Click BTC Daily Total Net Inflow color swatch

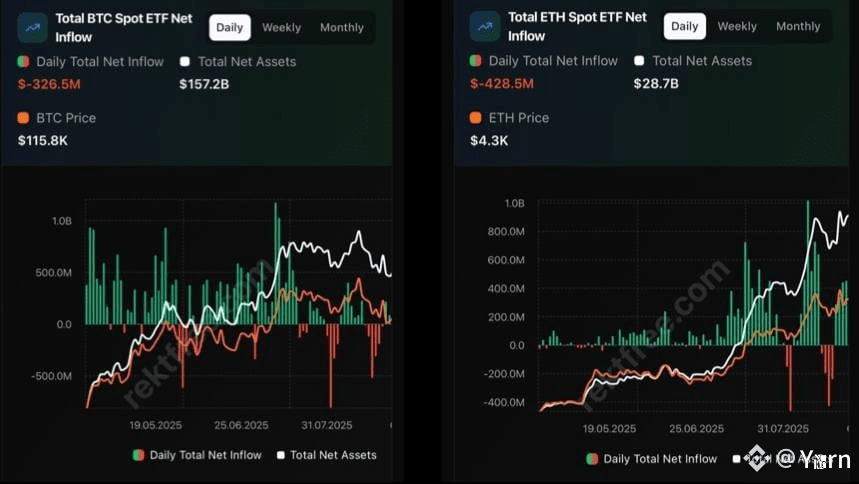(23, 61)
